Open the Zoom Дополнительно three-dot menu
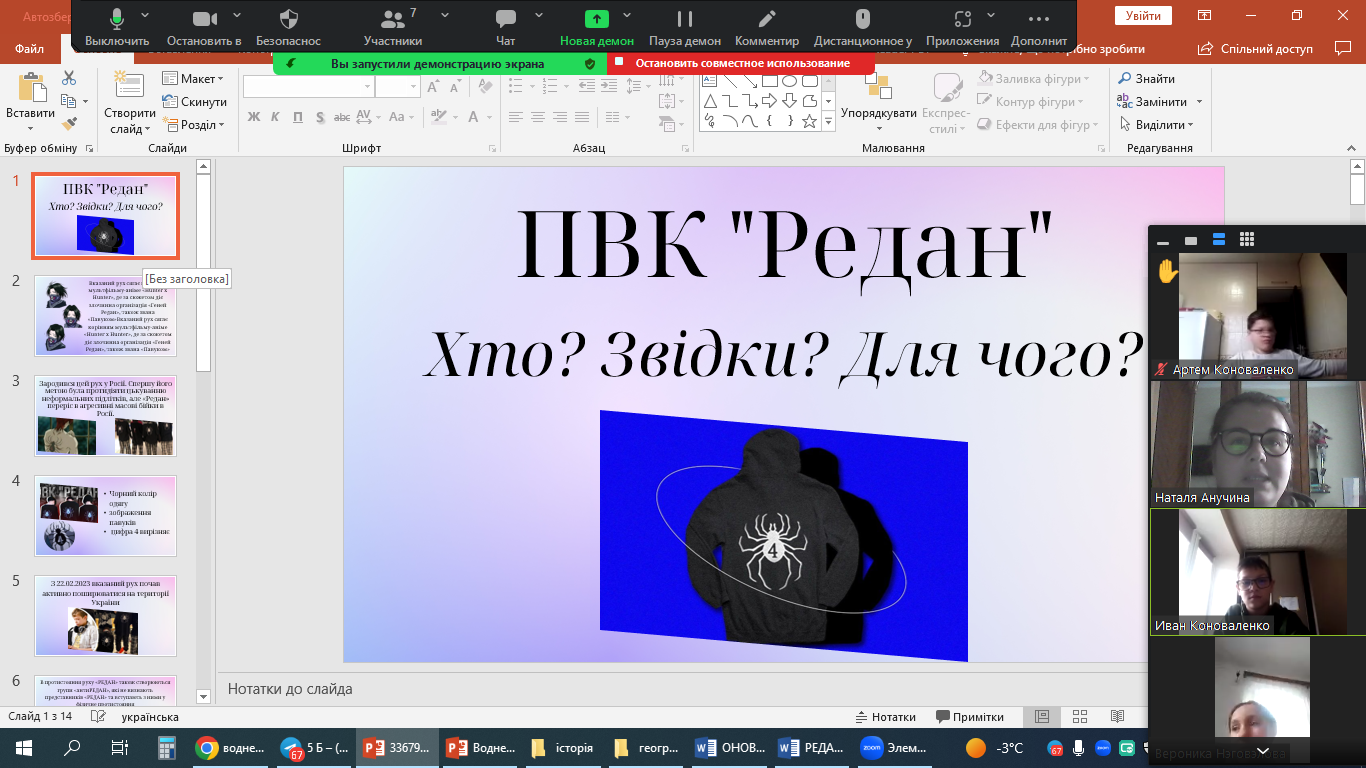The image size is (1366, 768). tap(1039, 27)
